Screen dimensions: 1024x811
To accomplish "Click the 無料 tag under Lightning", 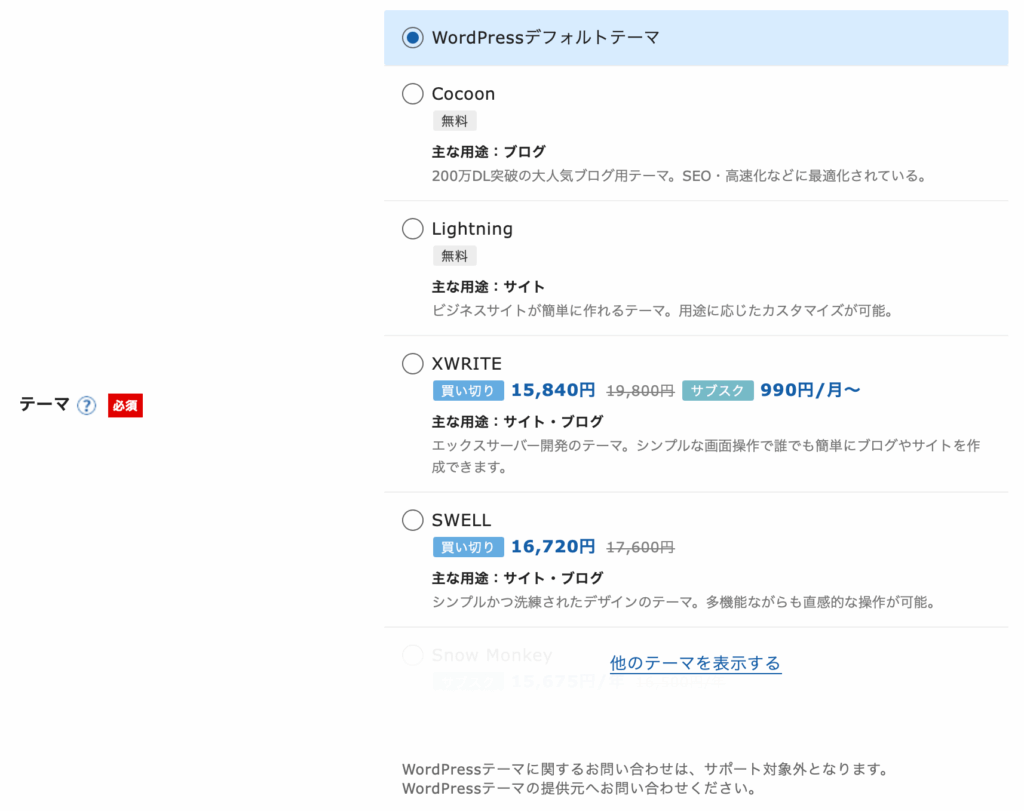I will tap(455, 256).
